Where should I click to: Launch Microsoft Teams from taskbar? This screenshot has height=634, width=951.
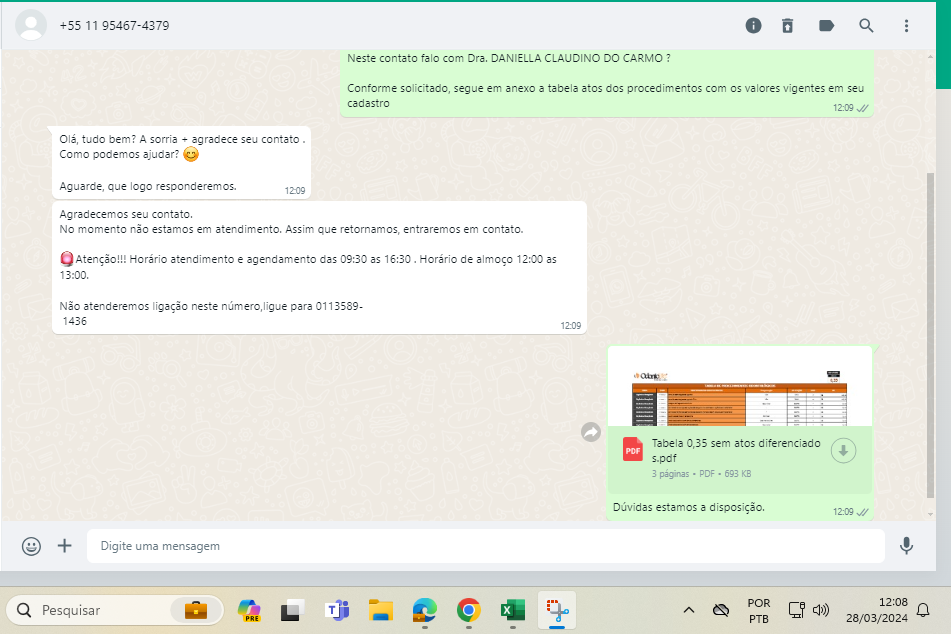(x=337, y=610)
